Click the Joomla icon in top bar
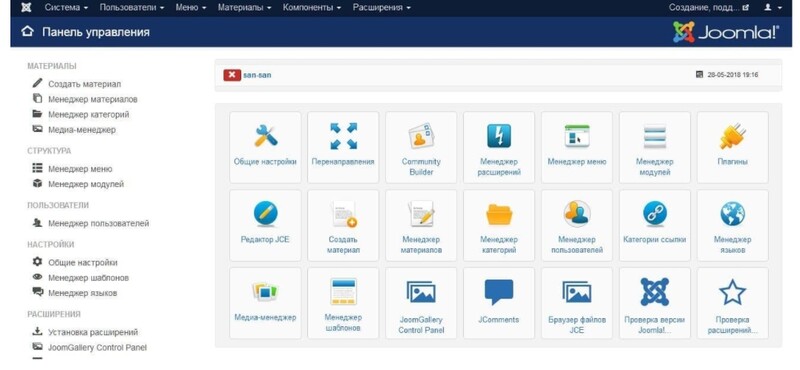Image resolution: width=800 pixels, height=370 pixels. pyautogui.click(x=27, y=8)
